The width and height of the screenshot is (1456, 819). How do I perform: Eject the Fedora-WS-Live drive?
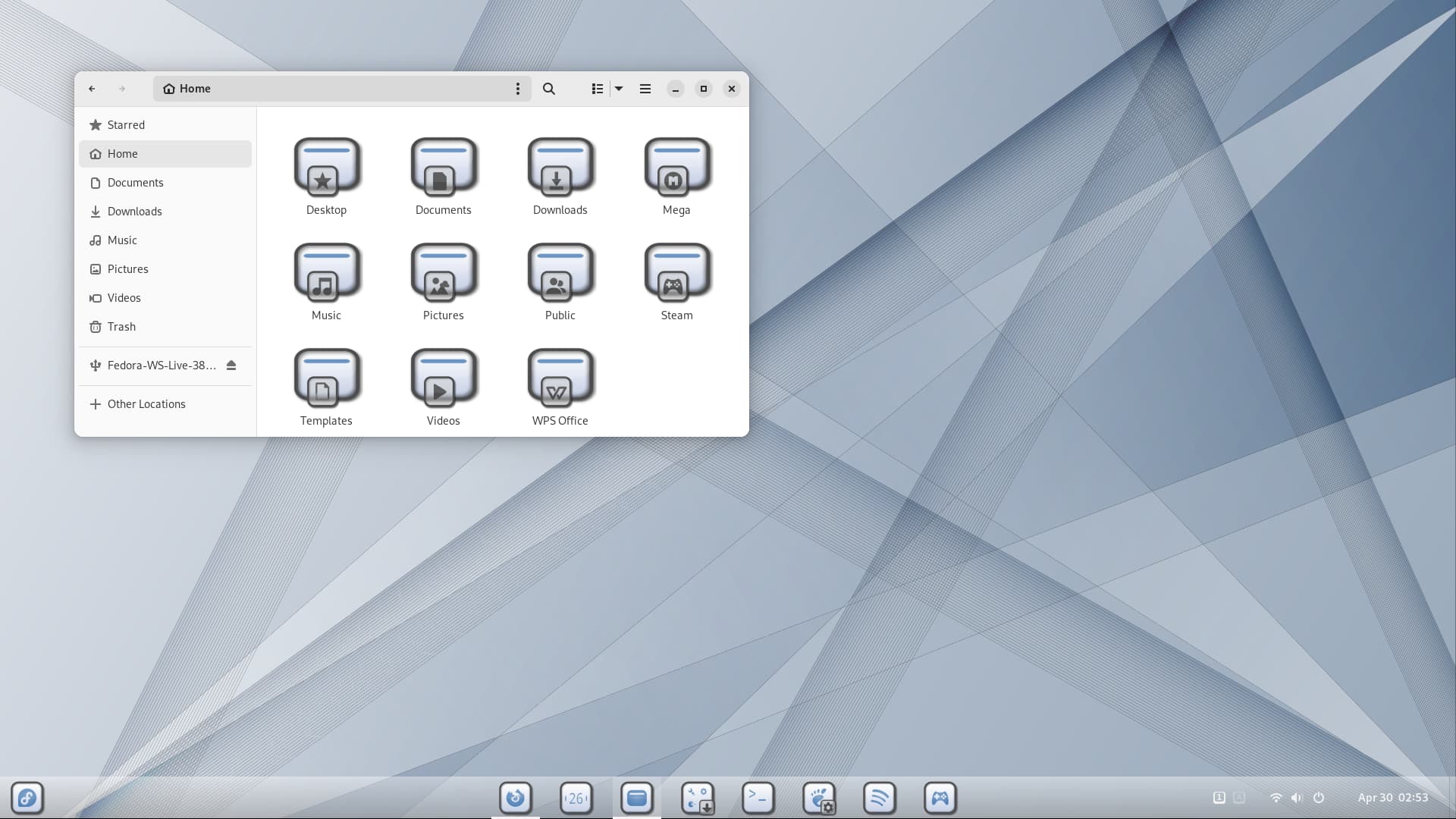231,366
